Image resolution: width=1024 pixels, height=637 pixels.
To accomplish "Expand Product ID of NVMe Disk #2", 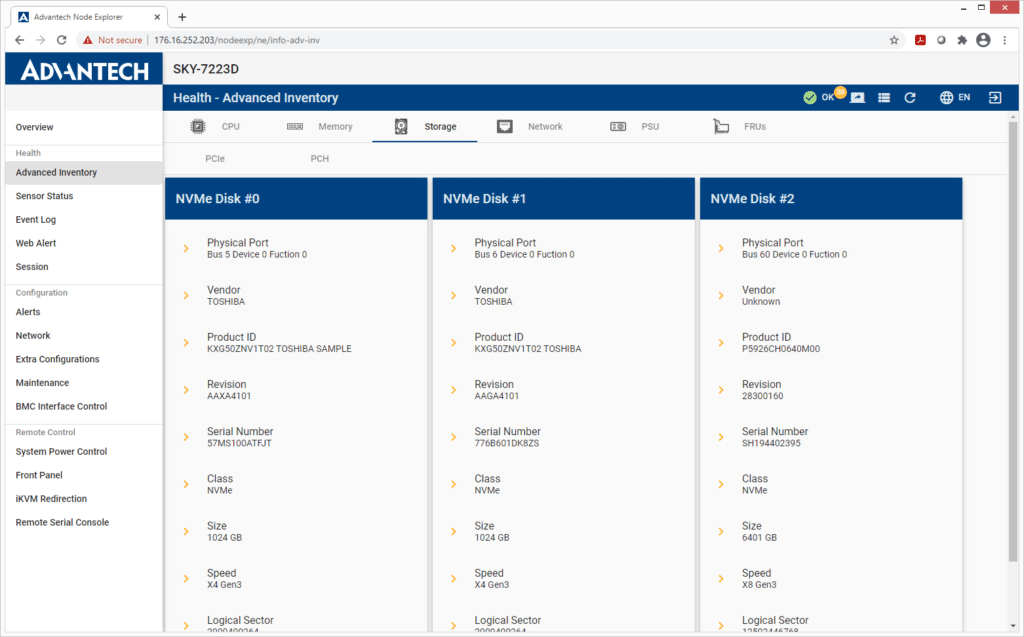I will tap(721, 342).
